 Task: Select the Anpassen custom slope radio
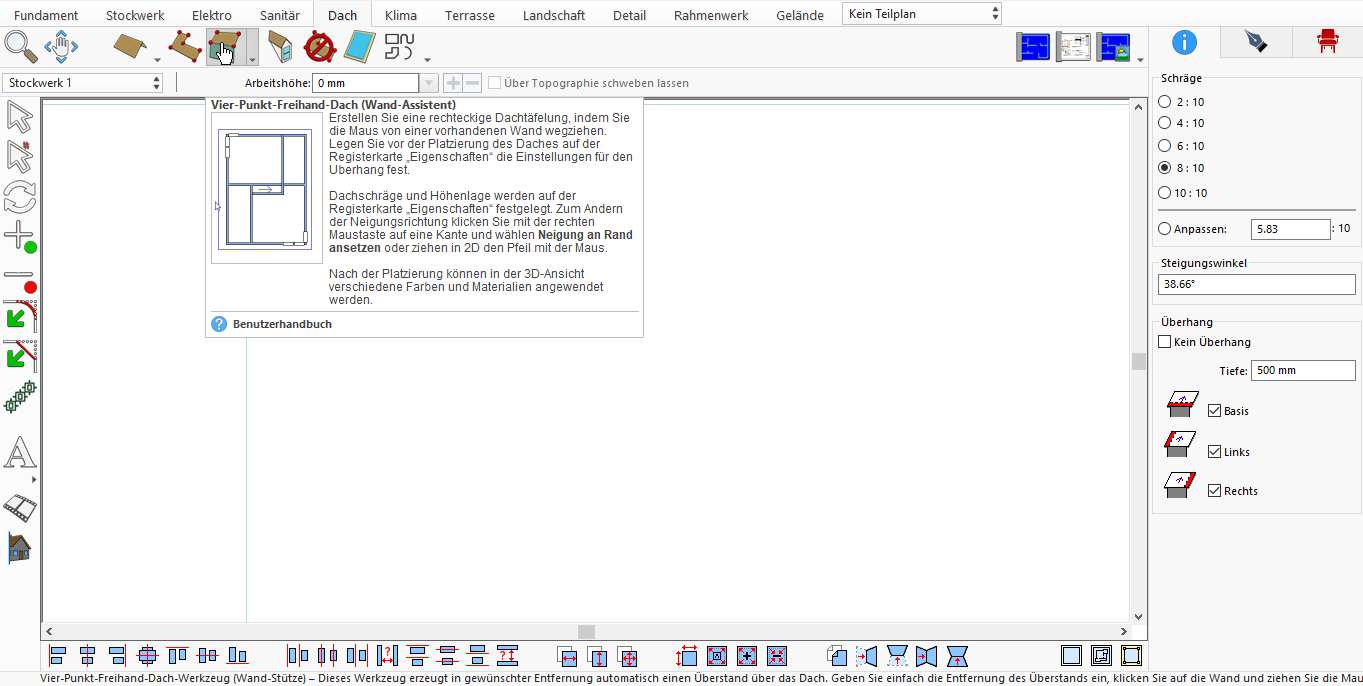point(1164,229)
